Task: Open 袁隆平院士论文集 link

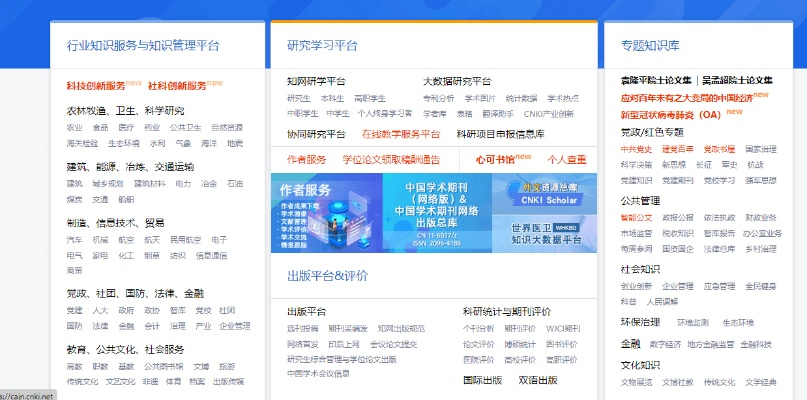Action: click(656, 81)
